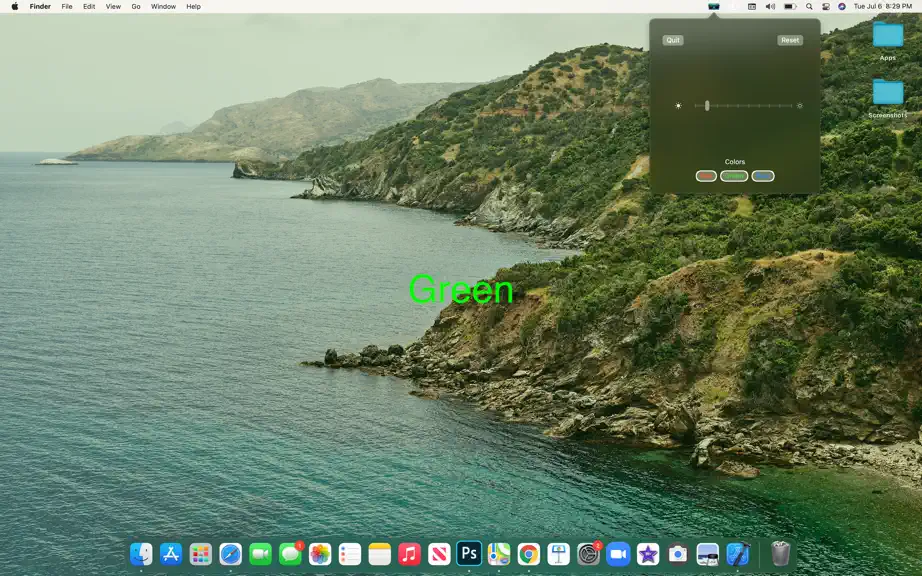Viewport: 922px width, 576px height.
Task: Open the File menu
Action: [67, 6]
